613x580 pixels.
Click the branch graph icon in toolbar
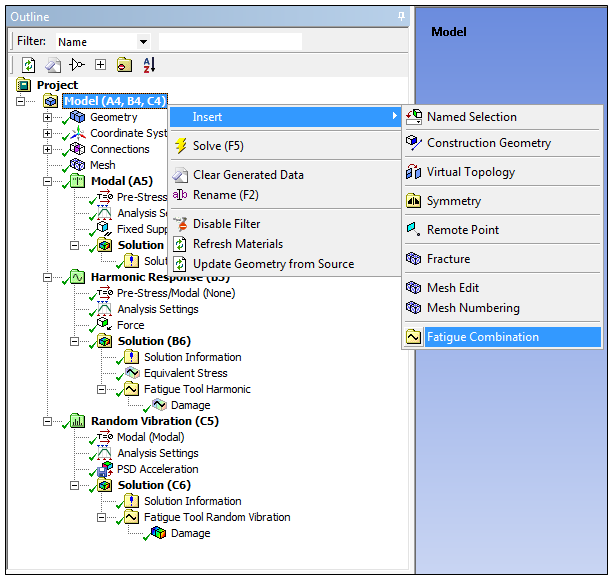[76, 65]
